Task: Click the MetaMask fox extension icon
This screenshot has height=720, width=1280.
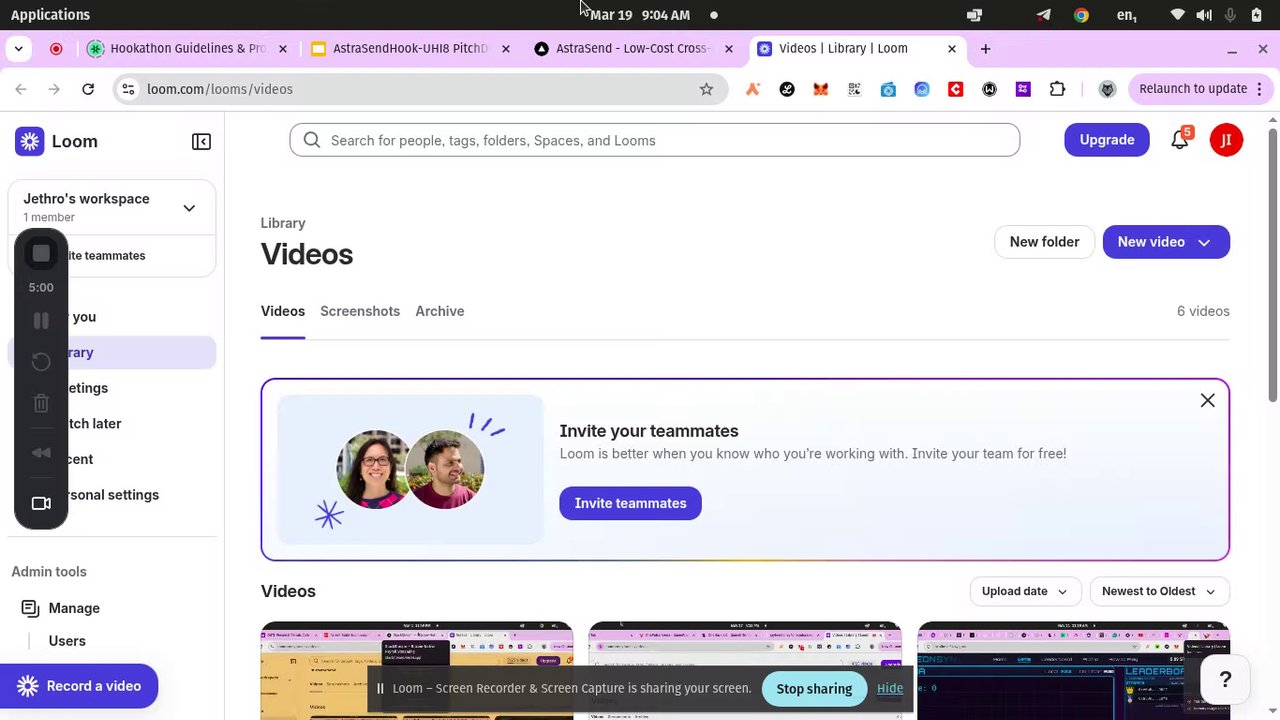Action: point(820,89)
